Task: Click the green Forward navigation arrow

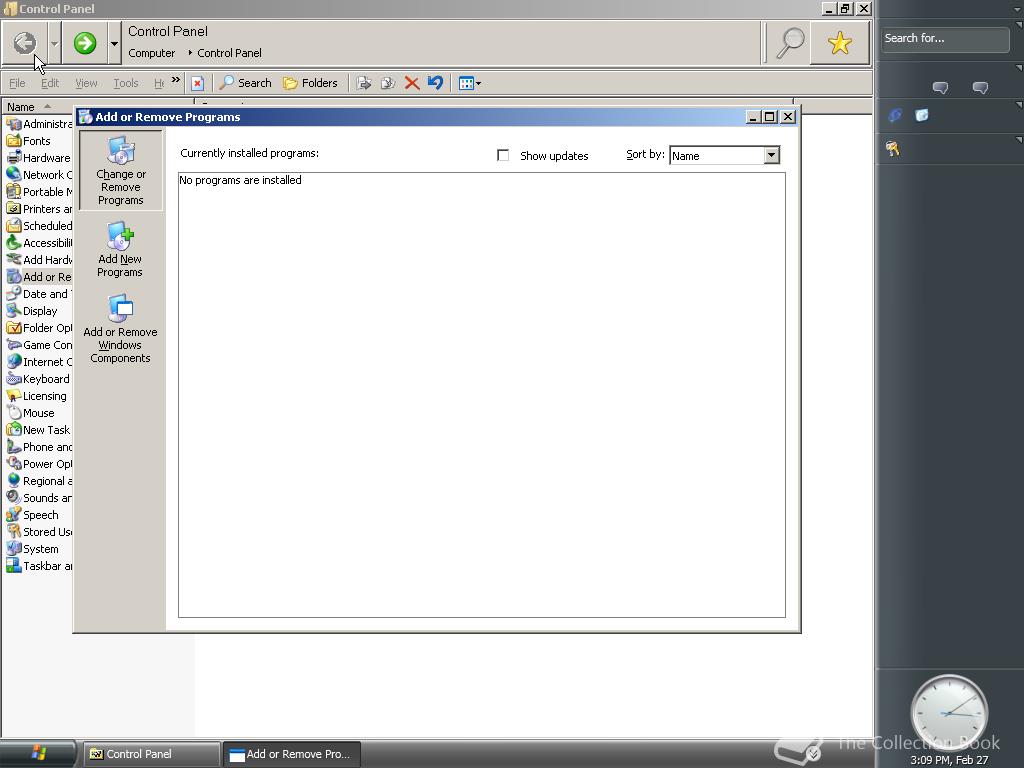Action: [84, 43]
